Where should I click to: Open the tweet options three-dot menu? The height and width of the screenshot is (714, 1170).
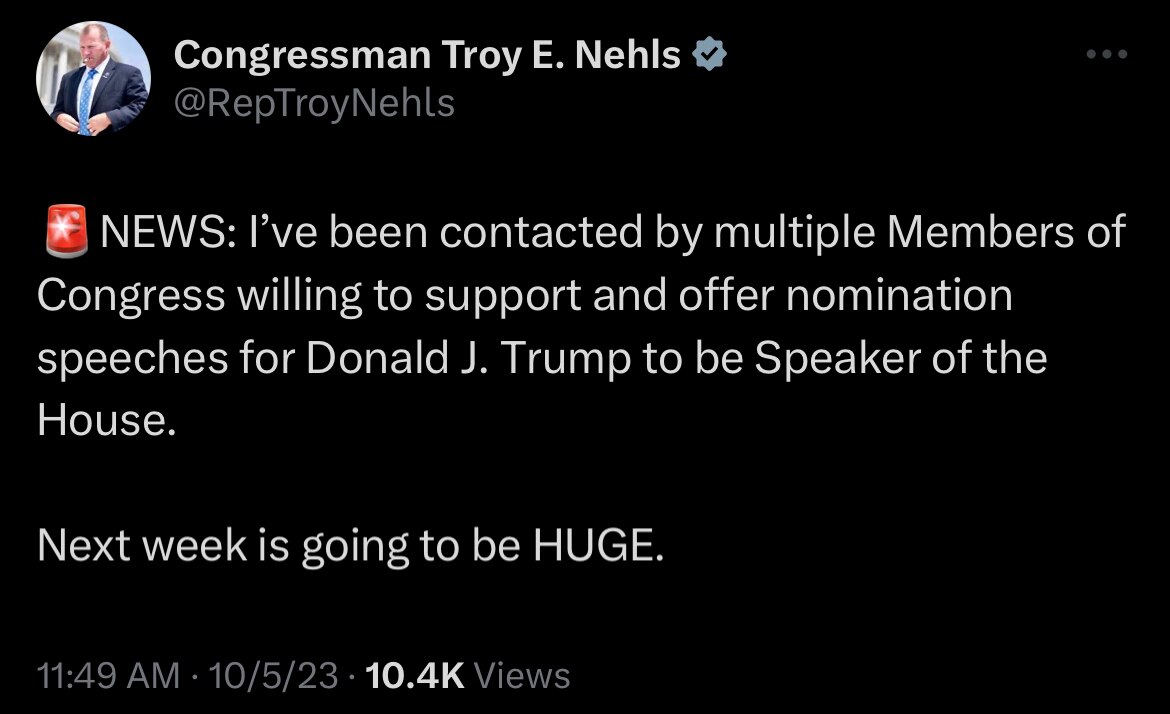click(x=1106, y=55)
